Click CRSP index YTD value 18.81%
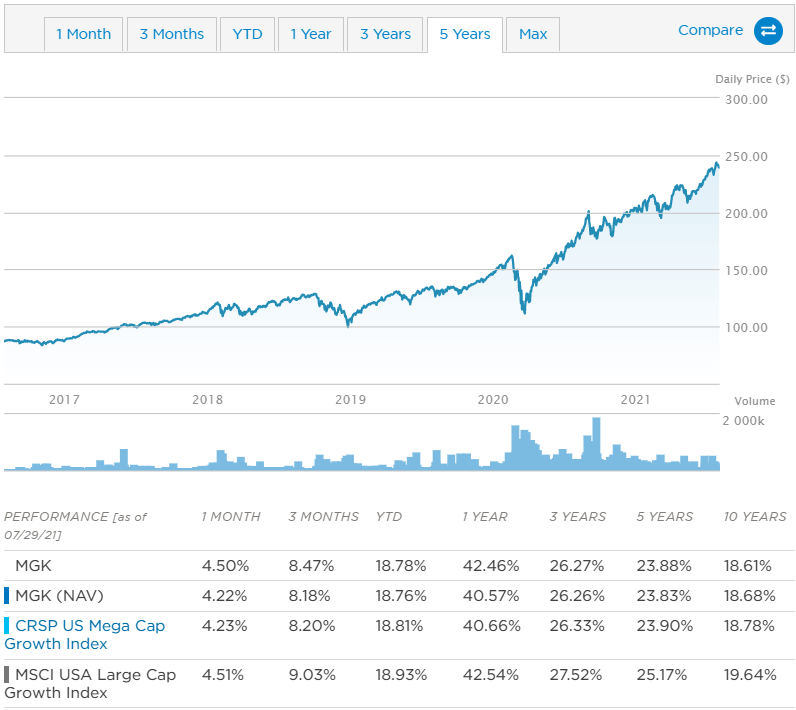Screen dimensions: 796x710 399,626
